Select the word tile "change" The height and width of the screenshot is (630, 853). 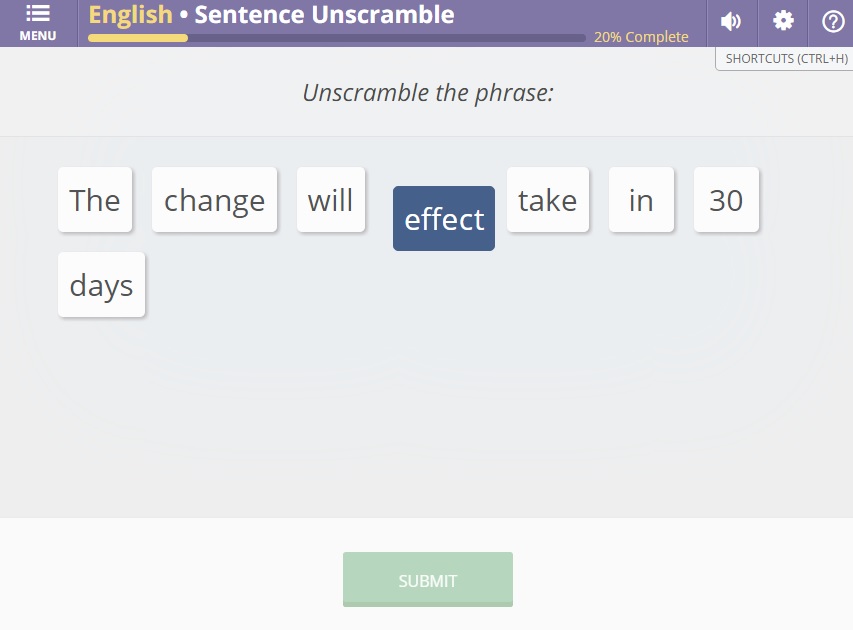click(x=214, y=200)
